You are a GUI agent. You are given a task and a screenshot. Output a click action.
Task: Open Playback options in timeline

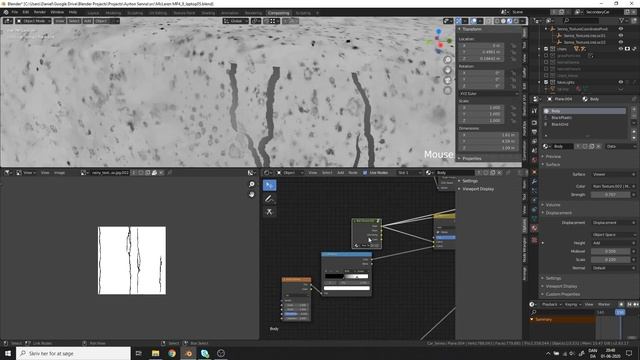pos(551,304)
